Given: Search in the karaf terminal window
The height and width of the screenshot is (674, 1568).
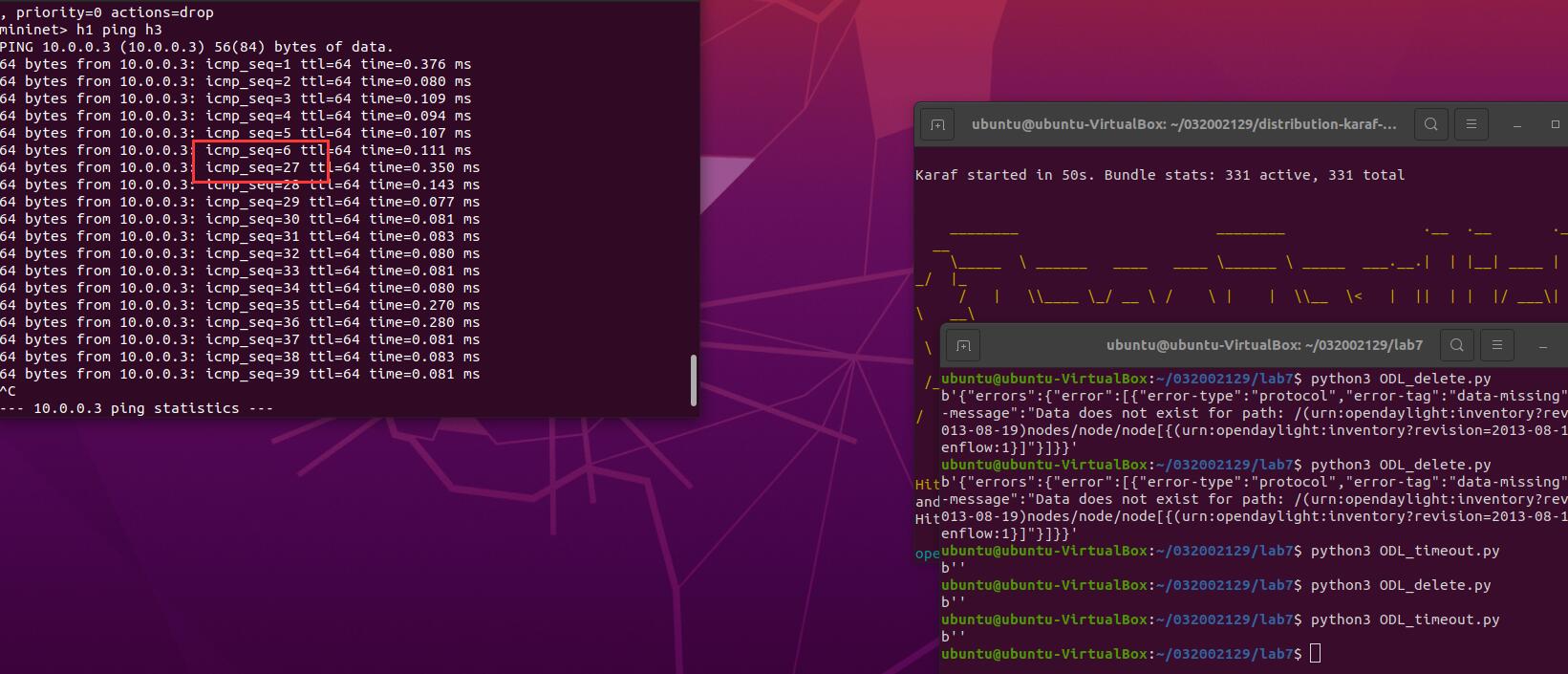Looking at the screenshot, I should point(1430,124).
